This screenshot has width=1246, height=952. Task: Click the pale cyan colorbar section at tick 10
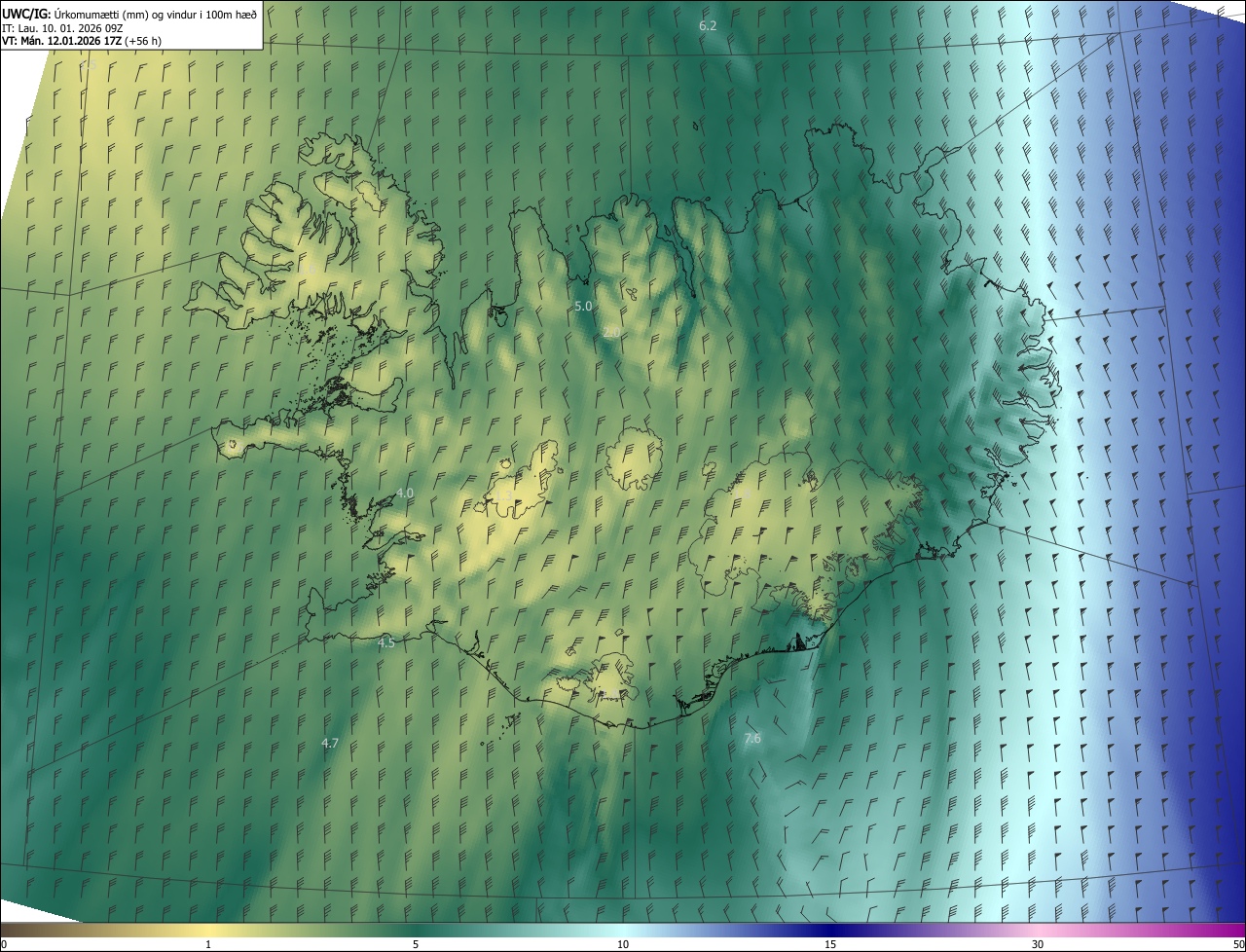click(623, 930)
